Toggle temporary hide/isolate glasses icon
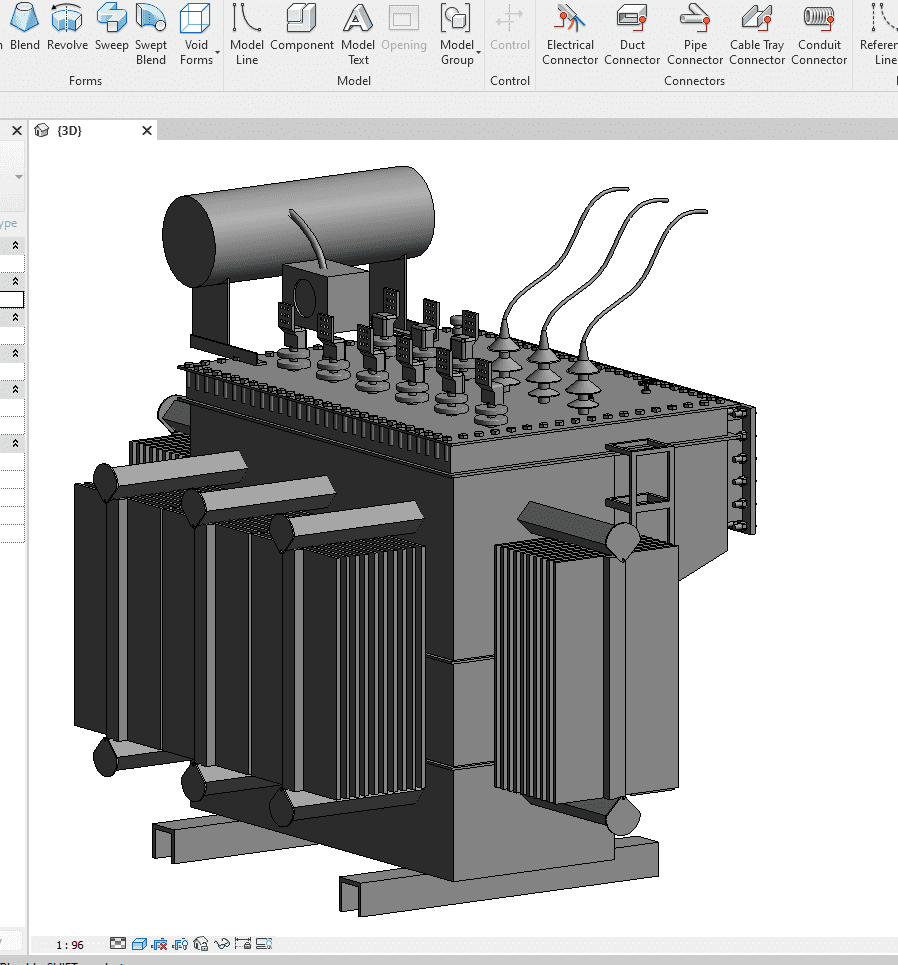The width and height of the screenshot is (898, 965). pyautogui.click(x=222, y=943)
